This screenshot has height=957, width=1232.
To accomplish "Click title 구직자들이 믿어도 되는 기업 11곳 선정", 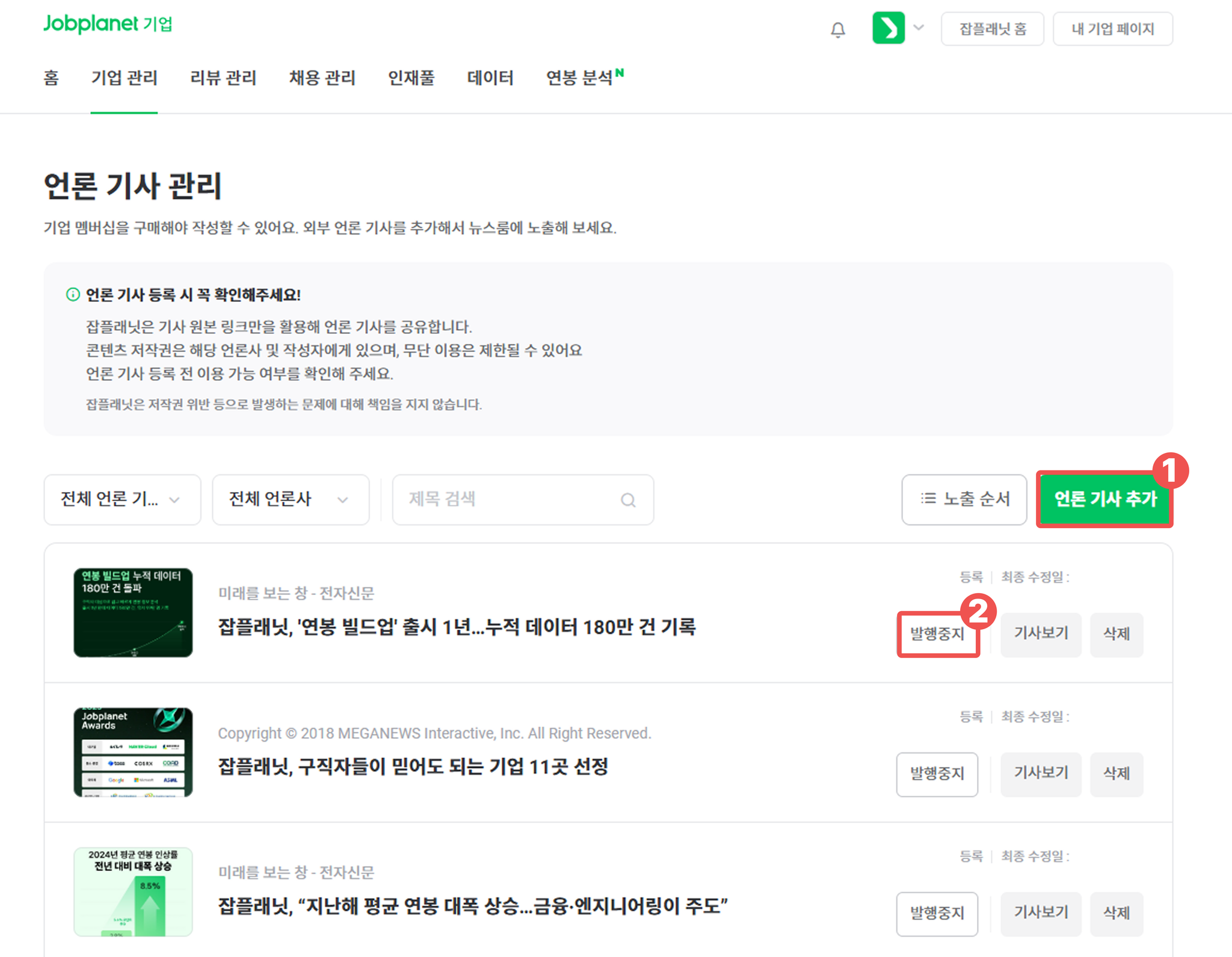I will (x=413, y=767).
